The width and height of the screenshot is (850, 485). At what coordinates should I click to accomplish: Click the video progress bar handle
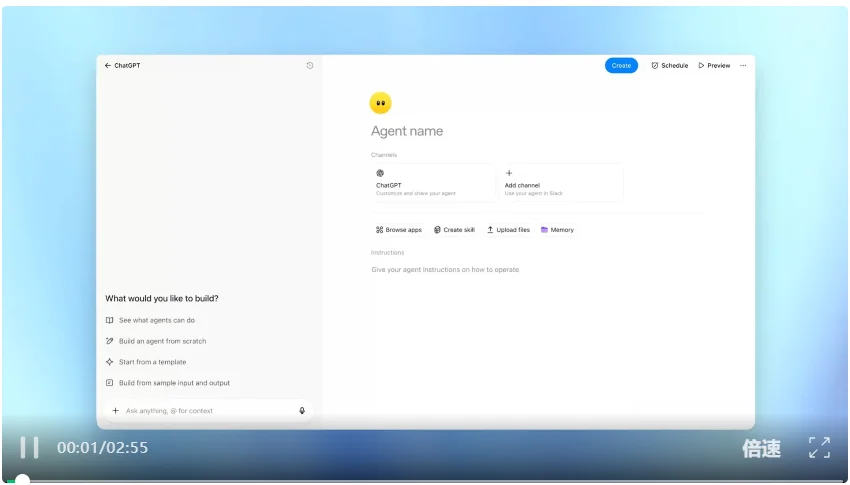(22, 480)
